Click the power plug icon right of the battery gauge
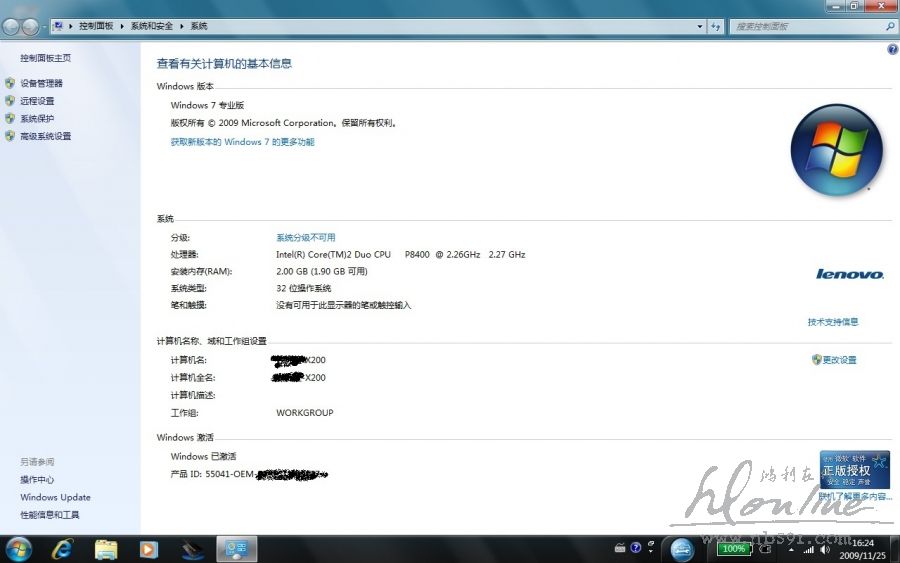The height and width of the screenshot is (563, 900). coord(765,549)
